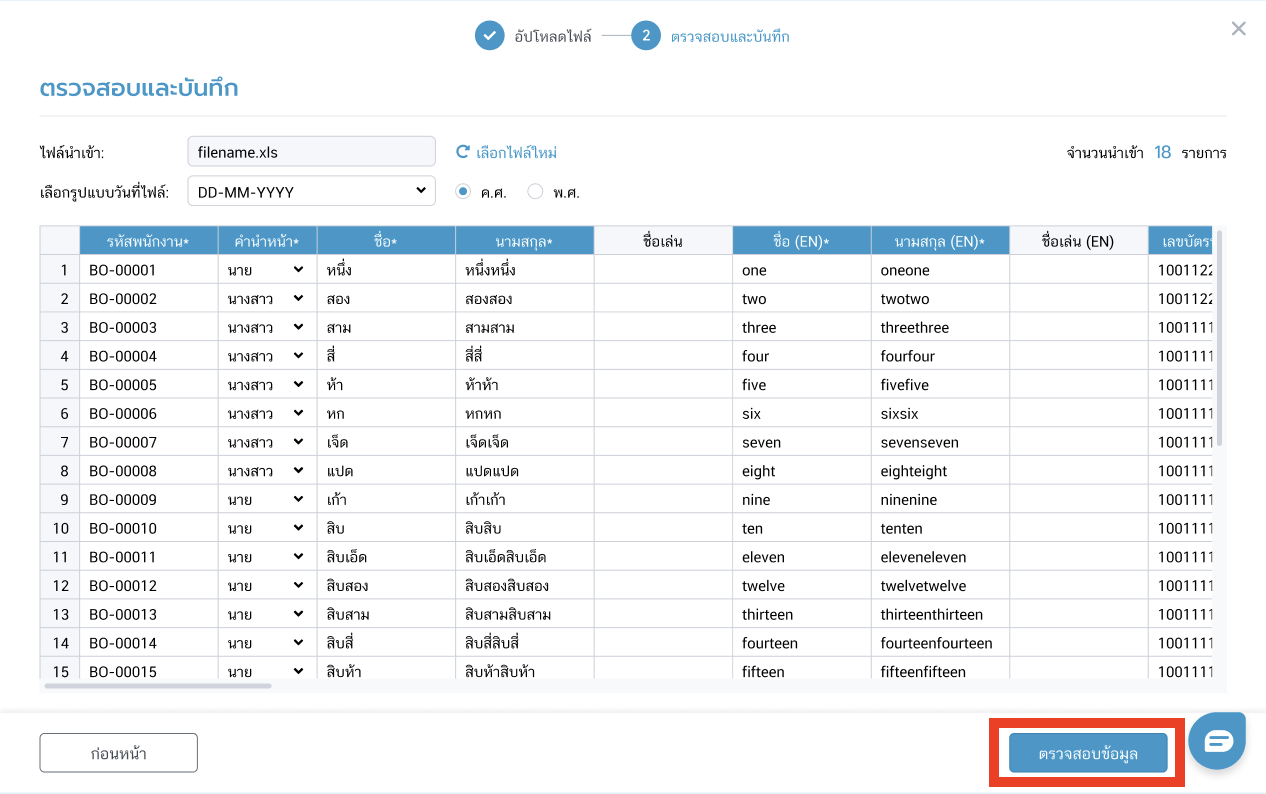Open title prefix dropdown for BO-00001
This screenshot has width=1266, height=794.
pos(267,270)
